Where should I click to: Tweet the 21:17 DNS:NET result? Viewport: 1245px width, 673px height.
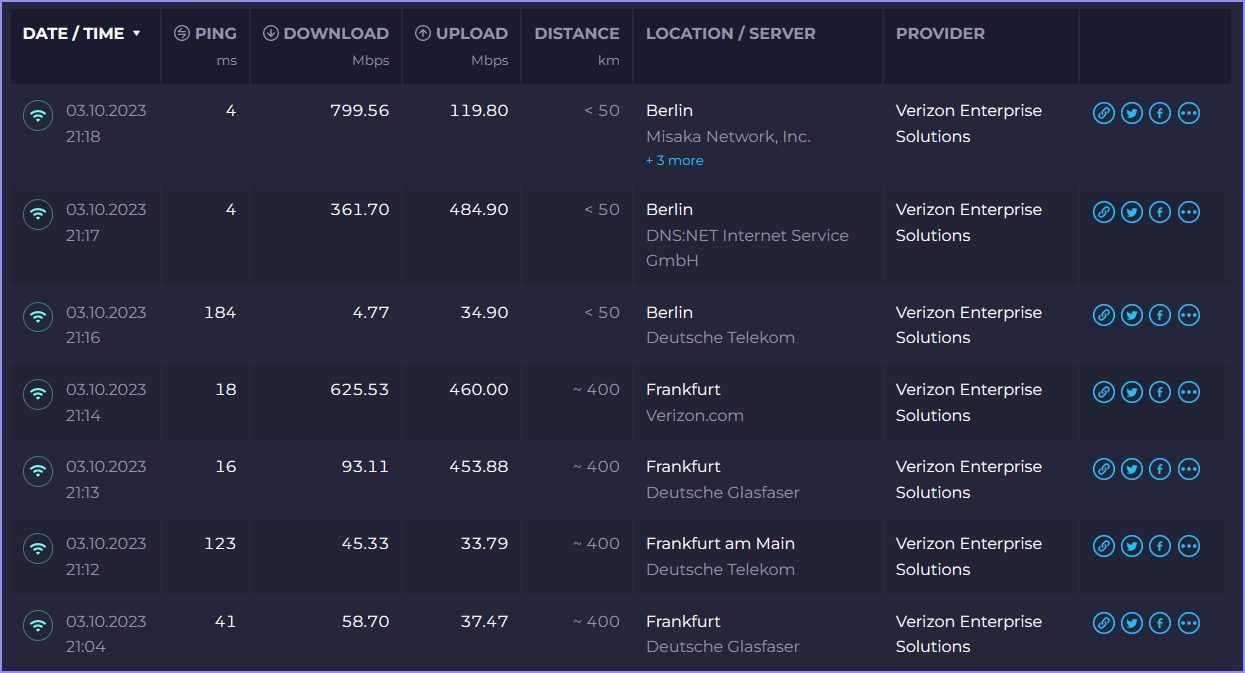(1132, 212)
